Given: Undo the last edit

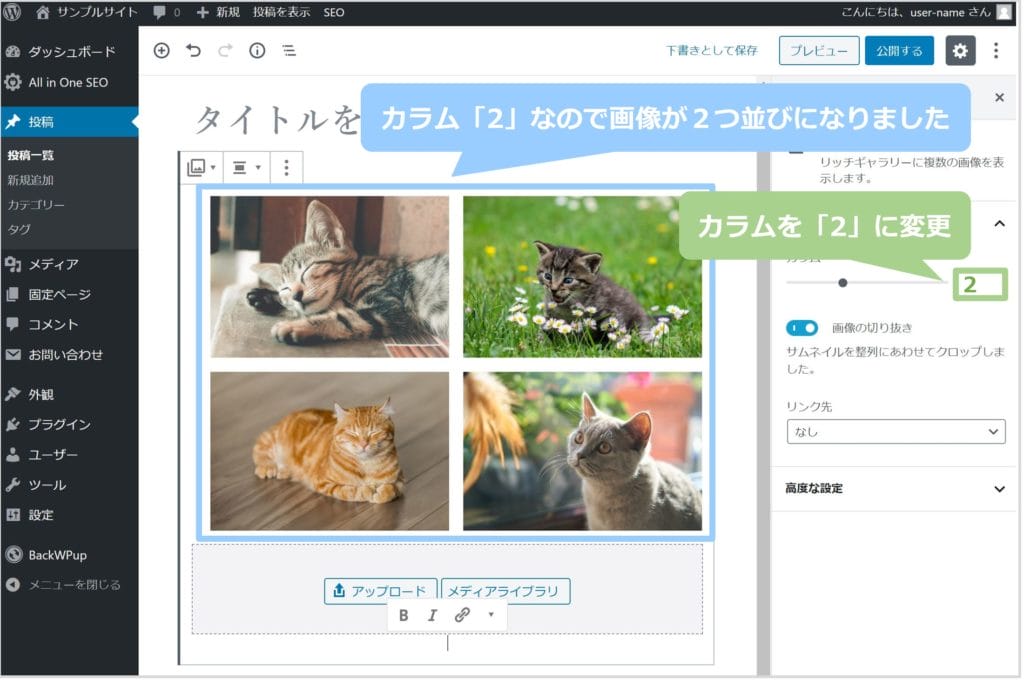Looking at the screenshot, I should click(193, 51).
